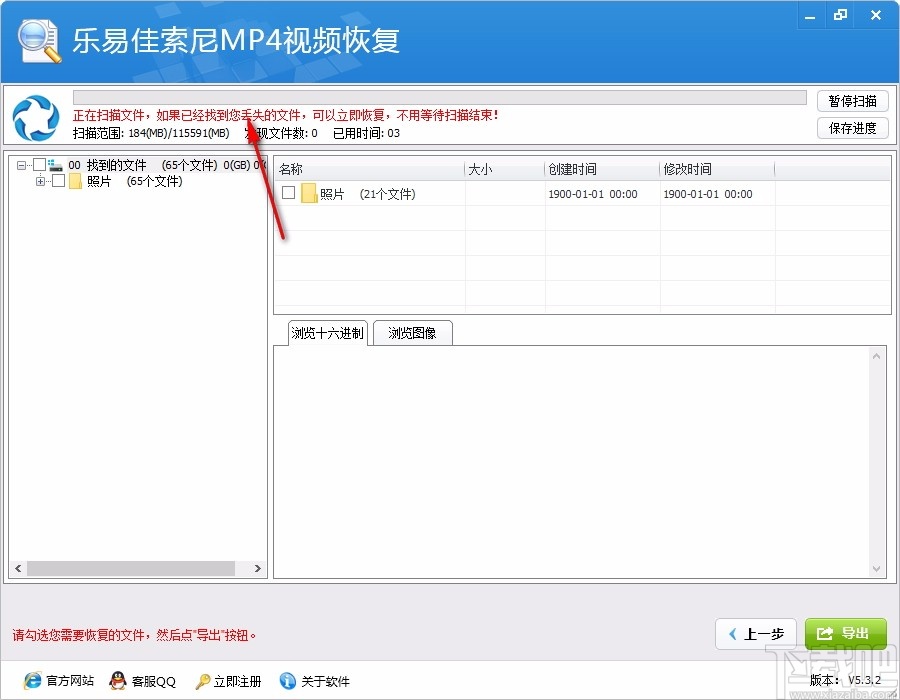Collapse the 00 找到的文件 tree node
This screenshot has width=900, height=700.
[23, 165]
